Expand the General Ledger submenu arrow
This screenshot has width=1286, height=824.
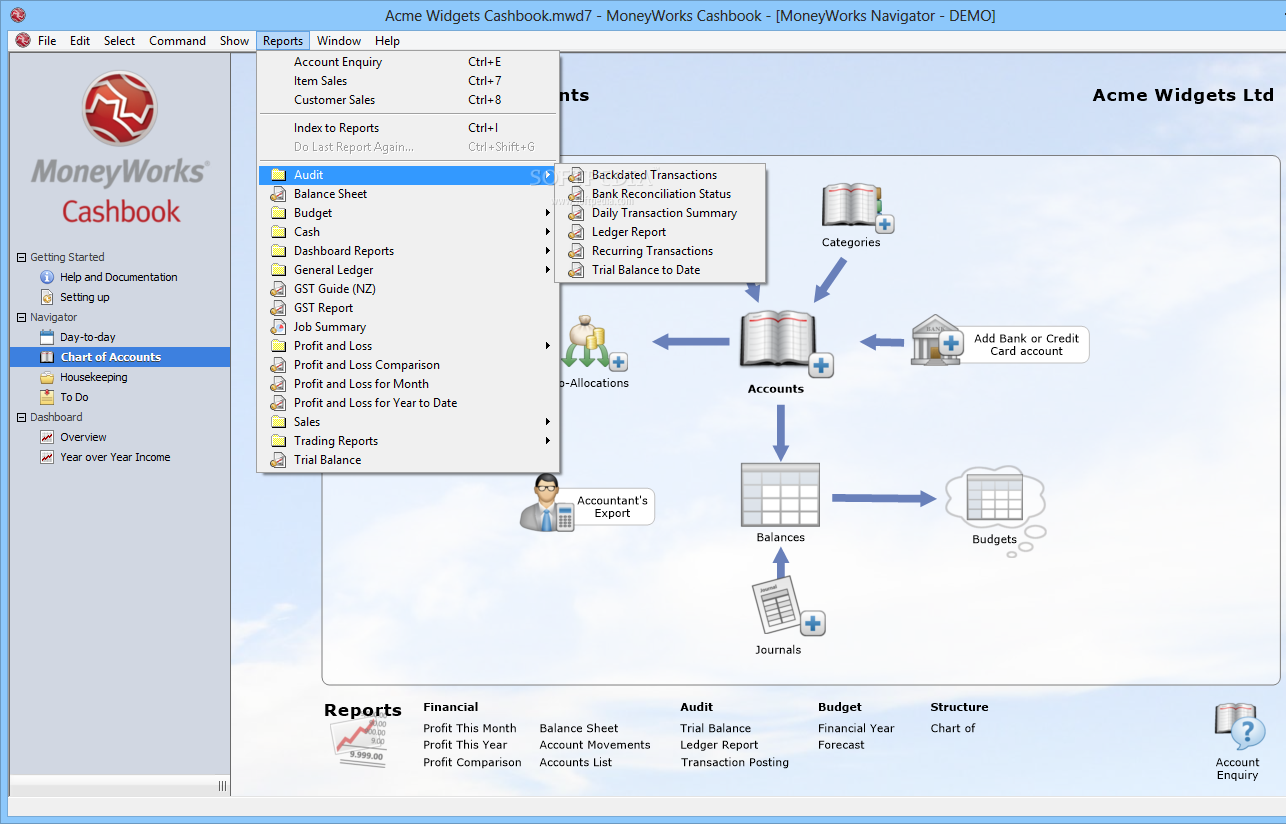tap(548, 270)
